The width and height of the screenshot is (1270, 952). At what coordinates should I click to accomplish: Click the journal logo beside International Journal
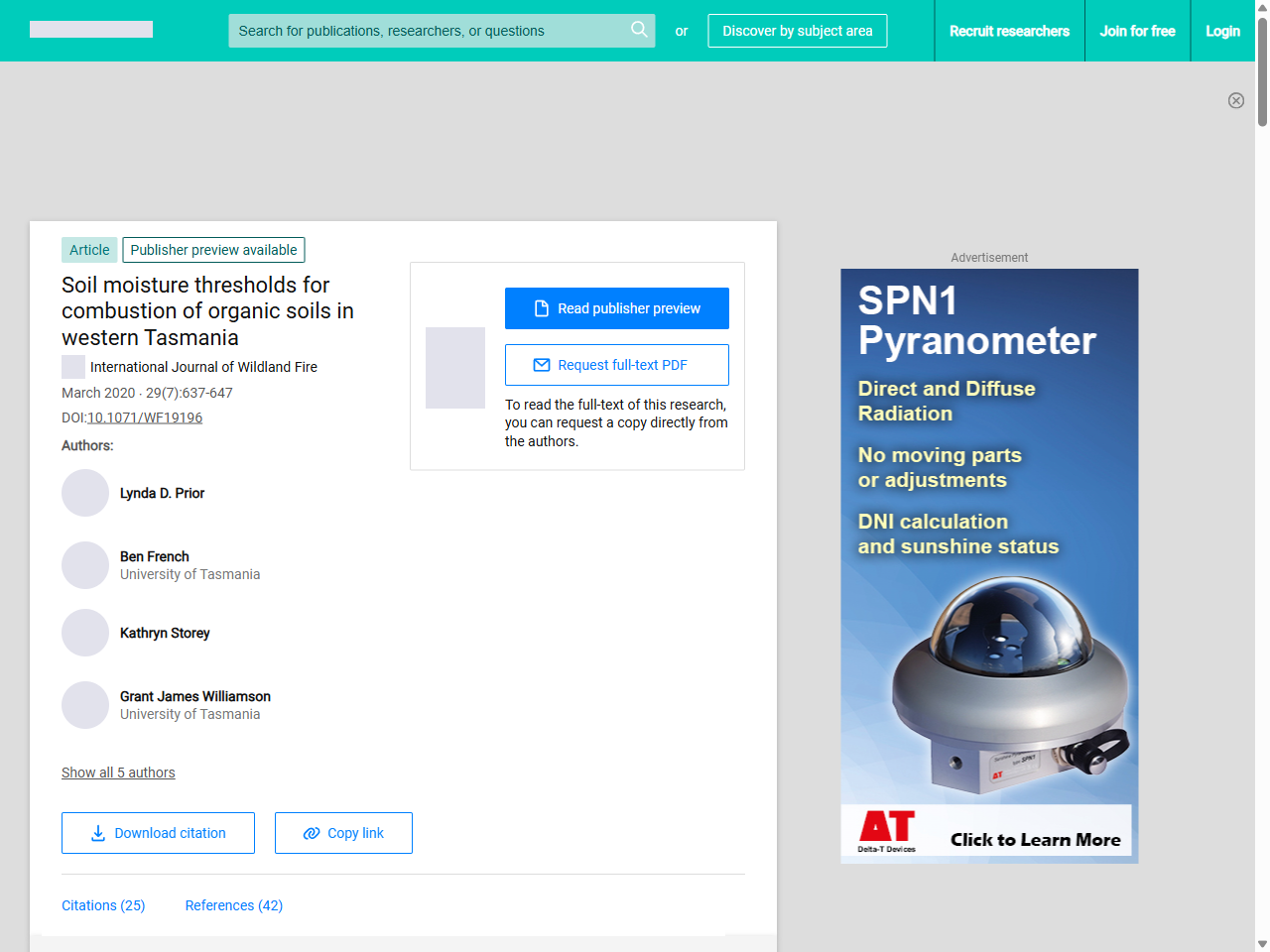[x=73, y=367]
